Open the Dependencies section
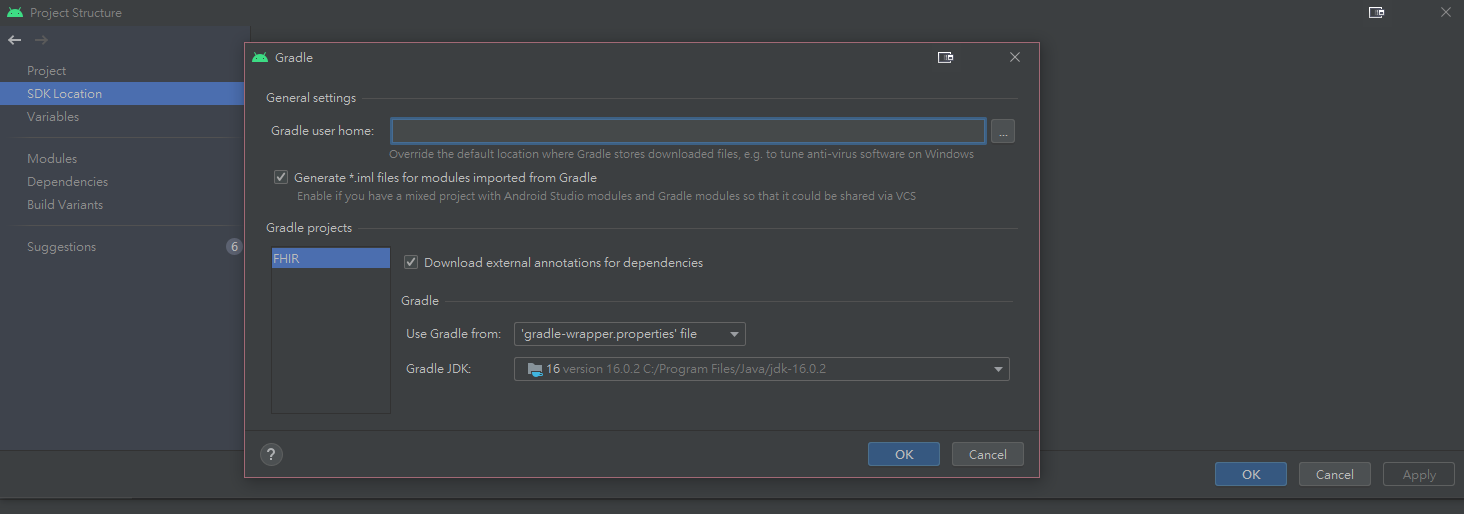This screenshot has height=514, width=1464. coord(67,182)
